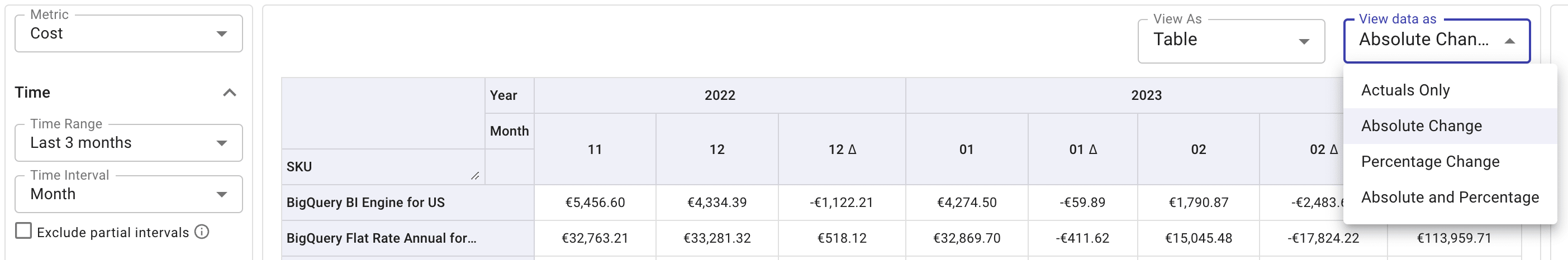This screenshot has height=260, width=1568.
Task: Select Actuals Only option
Action: (1405, 90)
